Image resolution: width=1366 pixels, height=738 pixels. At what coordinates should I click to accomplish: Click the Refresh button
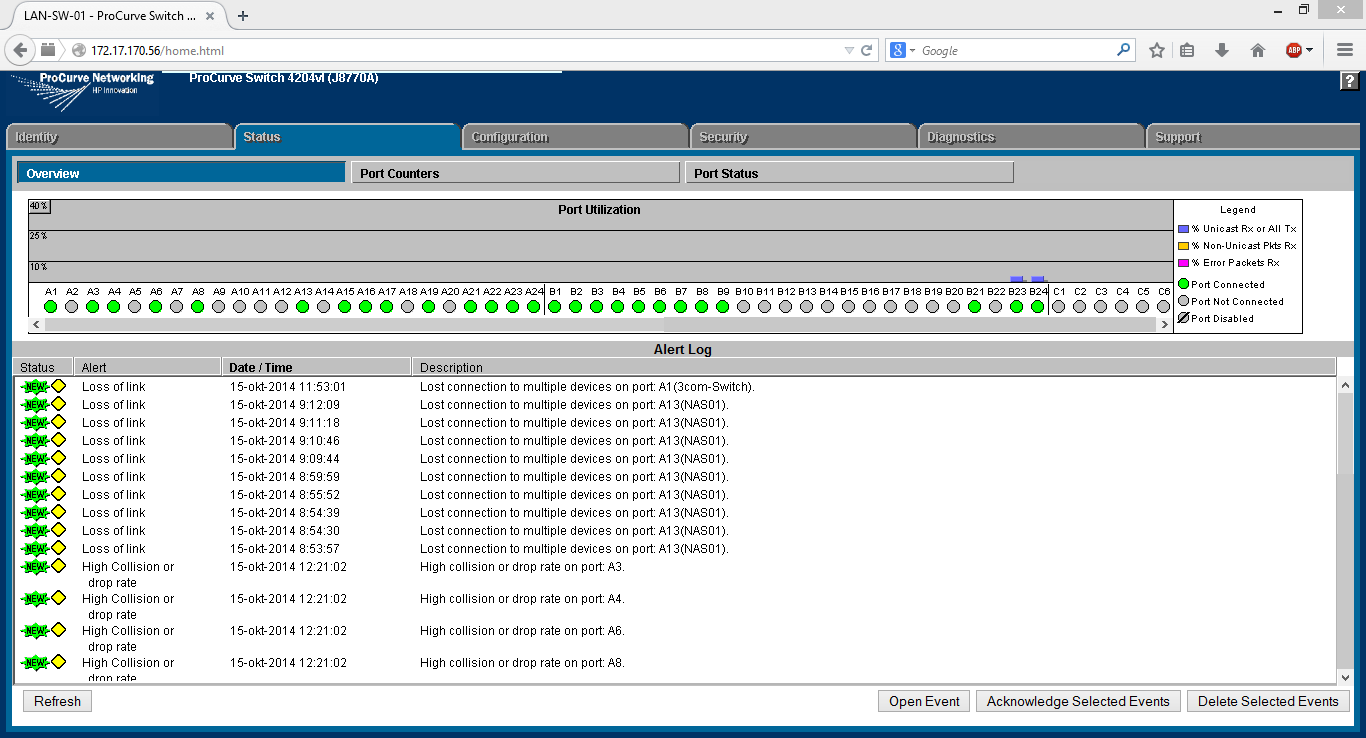pyautogui.click(x=57, y=701)
